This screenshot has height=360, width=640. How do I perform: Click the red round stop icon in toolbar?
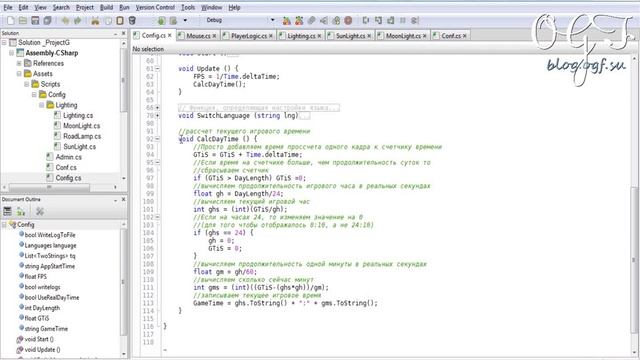(x=348, y=20)
